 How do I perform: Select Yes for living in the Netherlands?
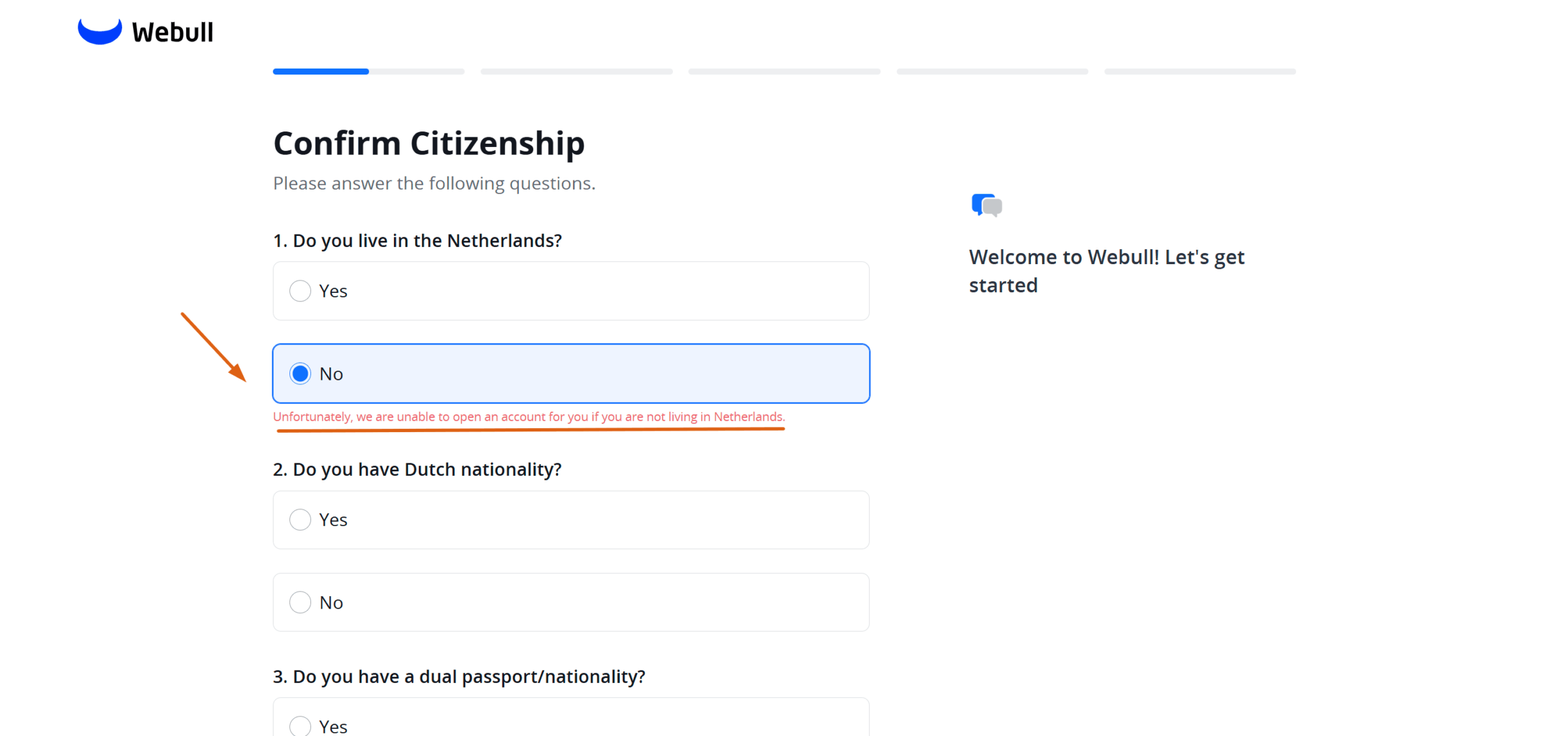(301, 291)
